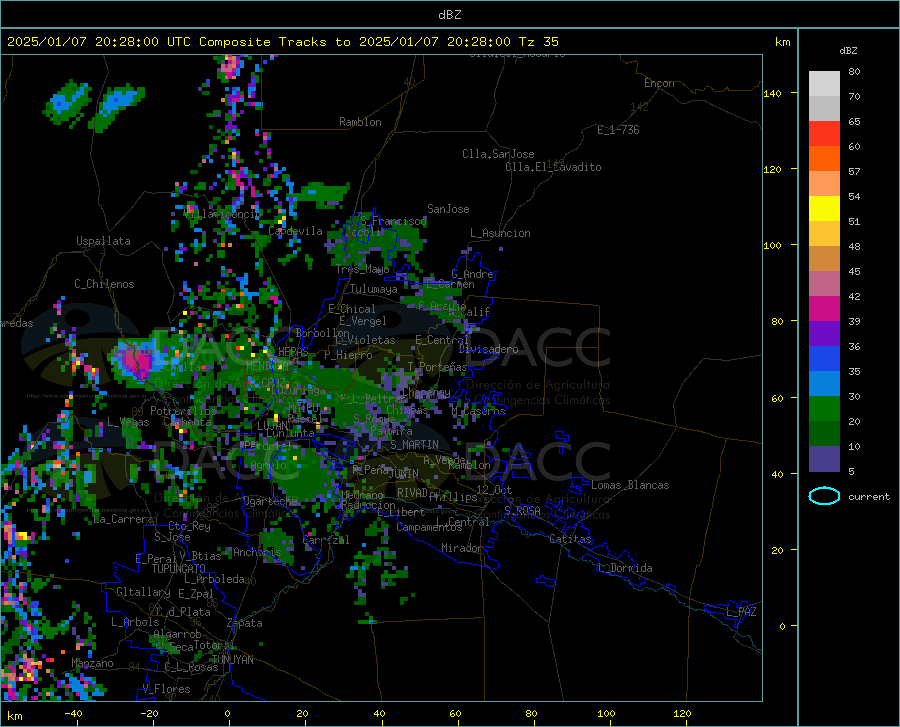Click the TUNUYAN label

pos(232,660)
